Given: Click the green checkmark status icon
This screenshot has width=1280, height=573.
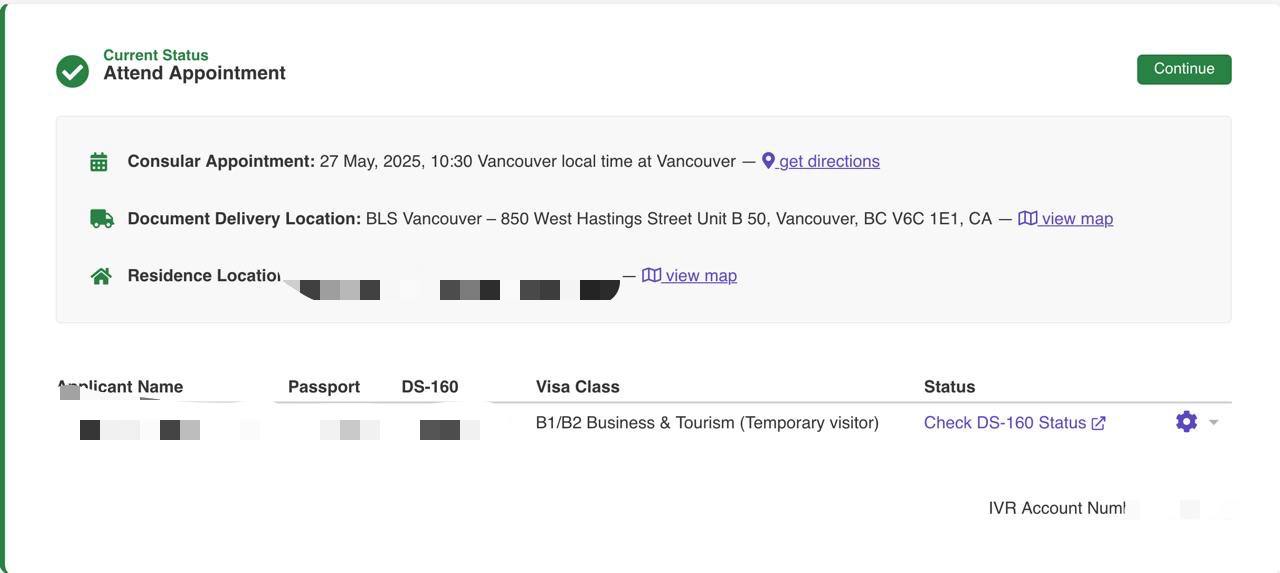Looking at the screenshot, I should pyautogui.click(x=72, y=71).
